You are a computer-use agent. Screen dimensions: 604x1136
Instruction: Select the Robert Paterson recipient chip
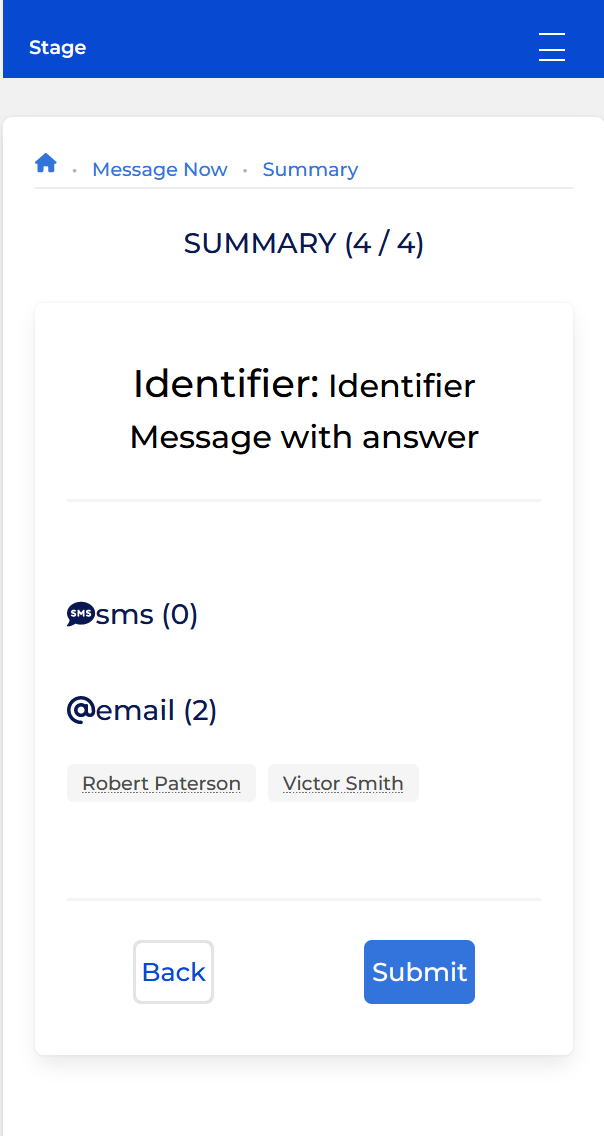pyautogui.click(x=162, y=783)
